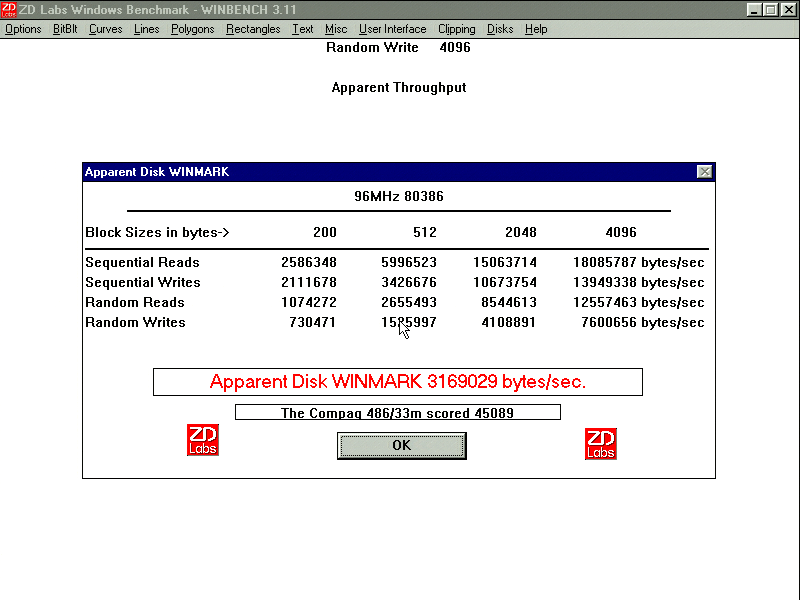Click the red Apparent Disk WINMARK result box

pos(397,382)
